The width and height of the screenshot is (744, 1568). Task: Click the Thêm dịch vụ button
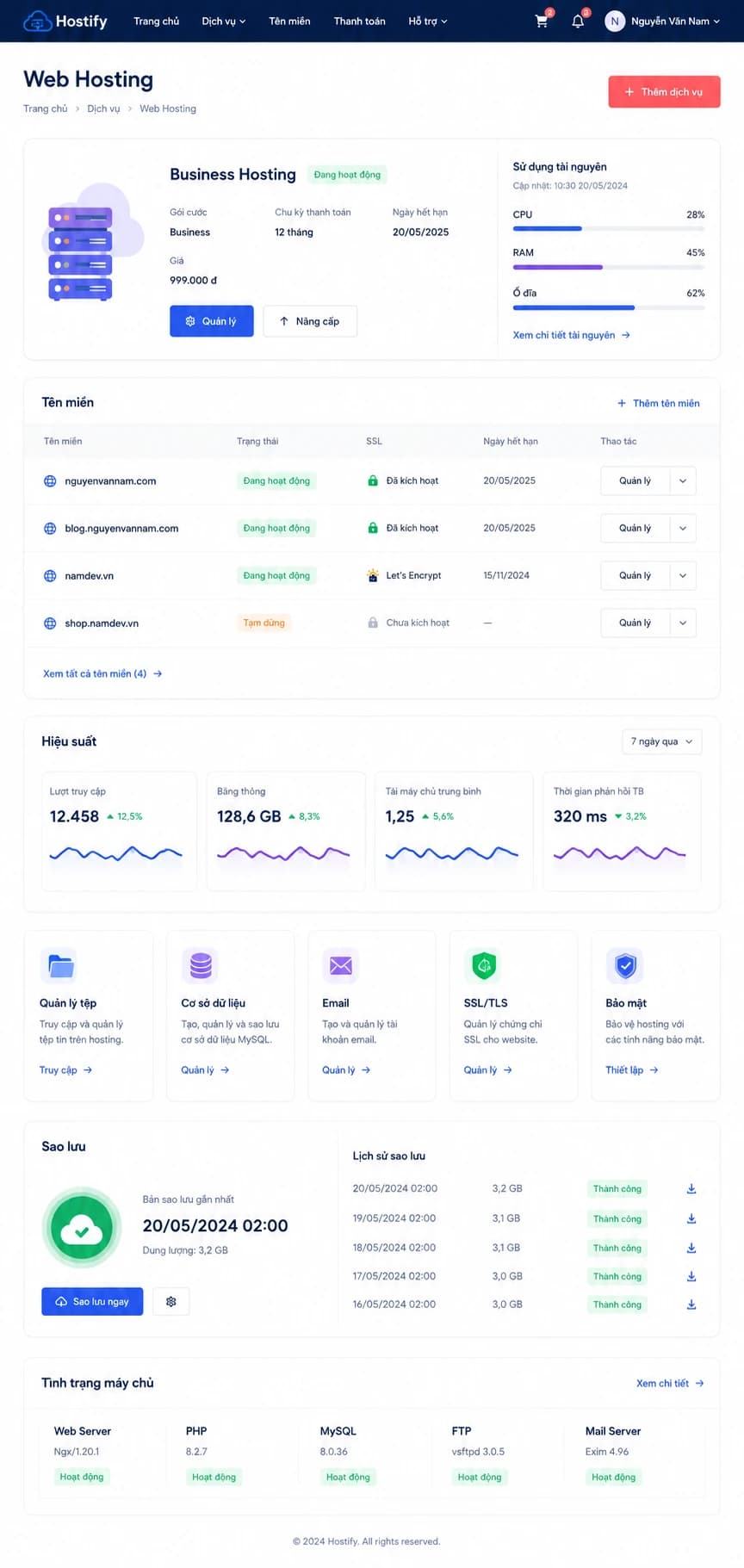[664, 91]
